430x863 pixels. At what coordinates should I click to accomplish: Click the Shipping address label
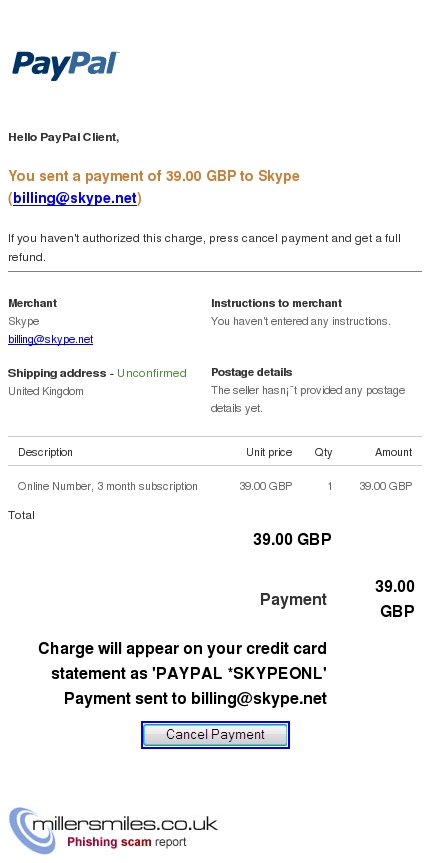click(x=57, y=373)
